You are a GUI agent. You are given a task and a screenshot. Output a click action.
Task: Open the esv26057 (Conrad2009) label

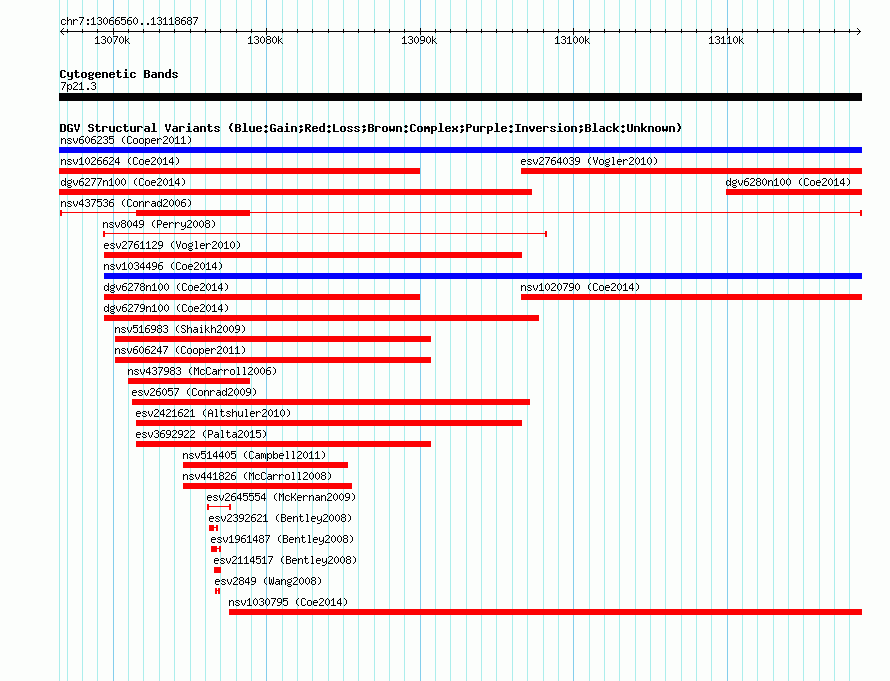coord(194,392)
